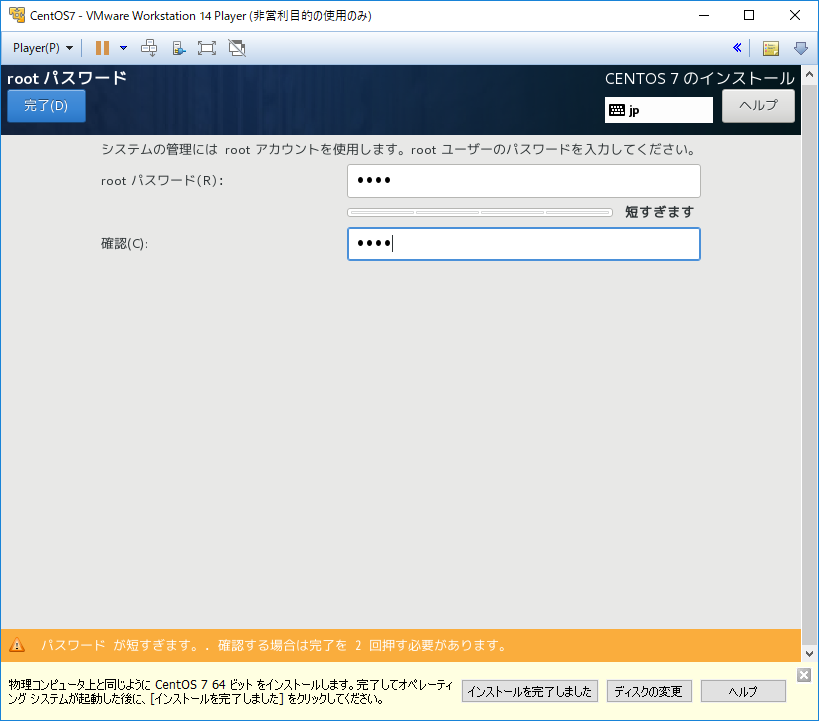Select the jp keyboard layout button
The height and width of the screenshot is (721, 819).
point(657,110)
